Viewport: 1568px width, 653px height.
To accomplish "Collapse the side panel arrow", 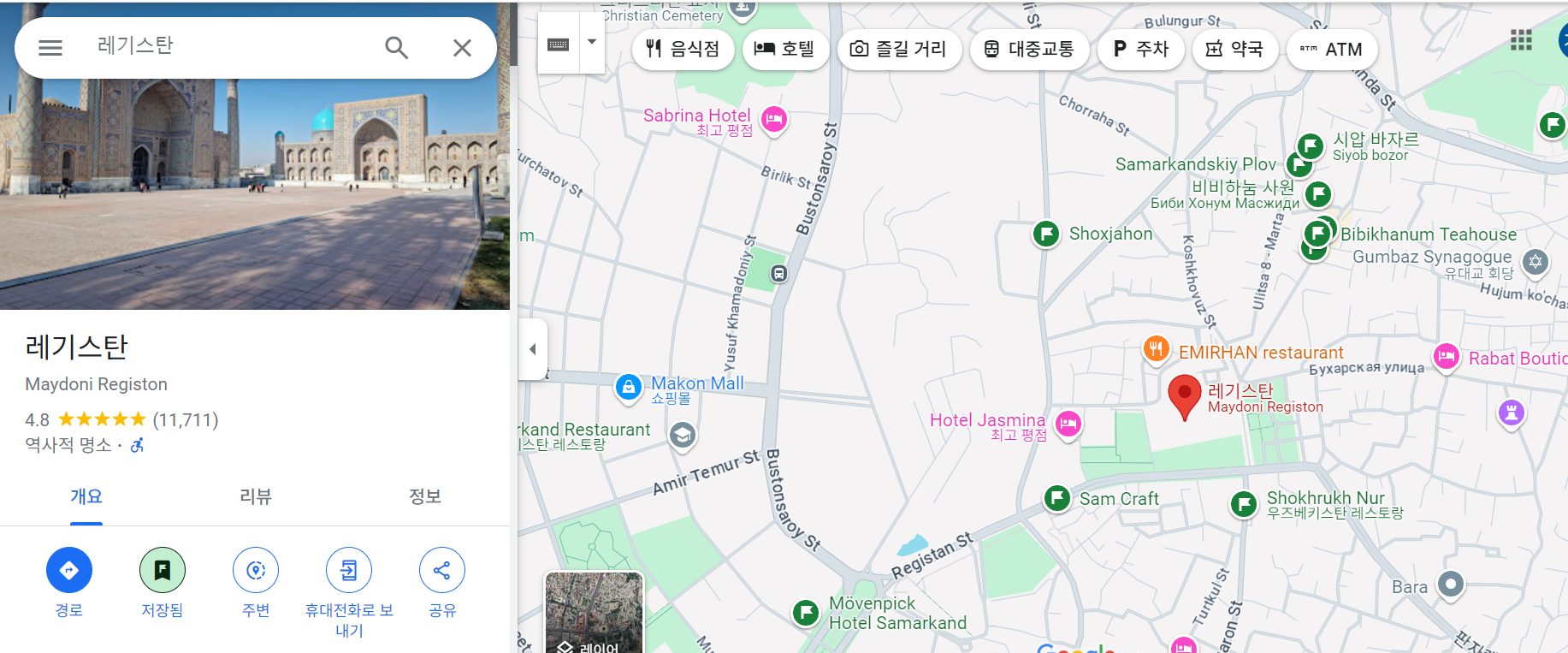I will pyautogui.click(x=533, y=349).
